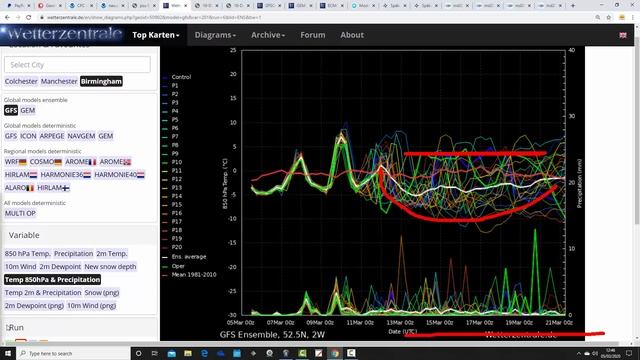Open Google Chrome from the taskbar
The width and height of the screenshot is (640, 360).
(335, 353)
